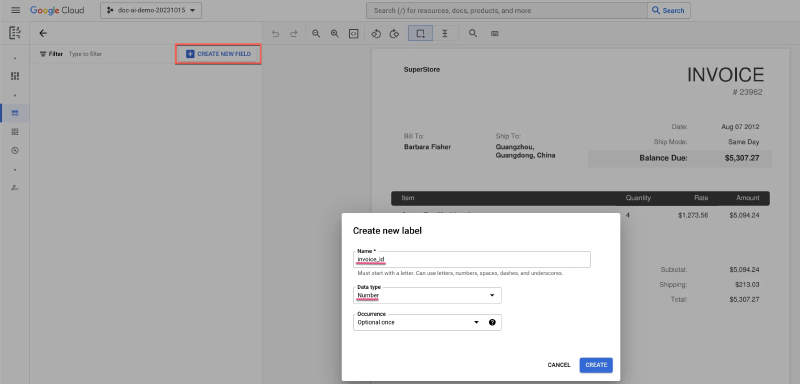
Task: Open the doc-ai-demo-20231015 project selector
Action: pos(151,10)
